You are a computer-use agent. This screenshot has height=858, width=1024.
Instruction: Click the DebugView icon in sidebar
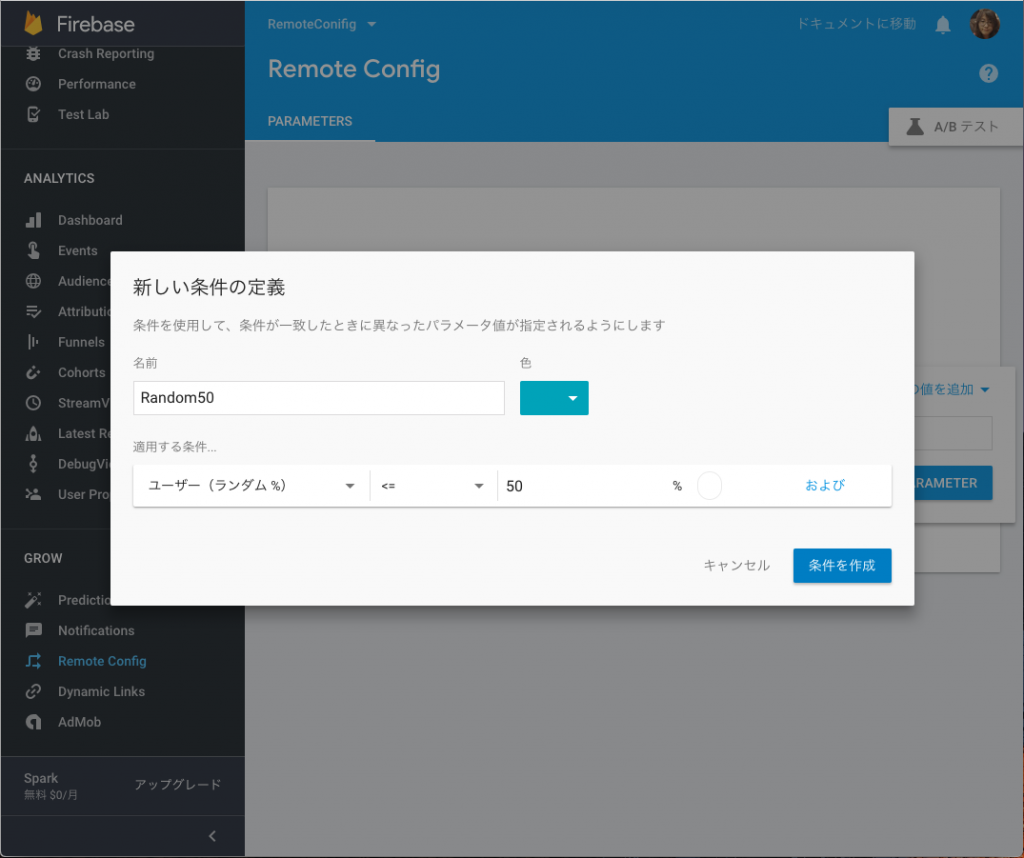point(33,464)
